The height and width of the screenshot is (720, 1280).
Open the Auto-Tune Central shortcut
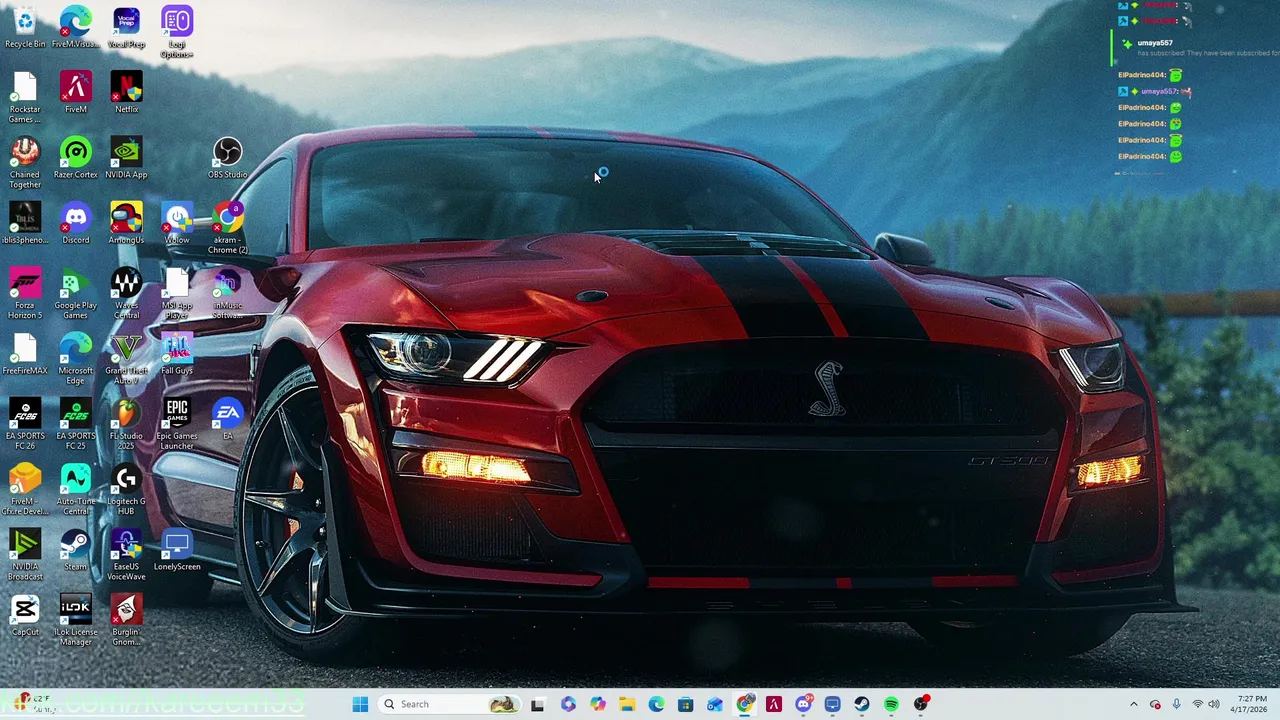click(75, 490)
